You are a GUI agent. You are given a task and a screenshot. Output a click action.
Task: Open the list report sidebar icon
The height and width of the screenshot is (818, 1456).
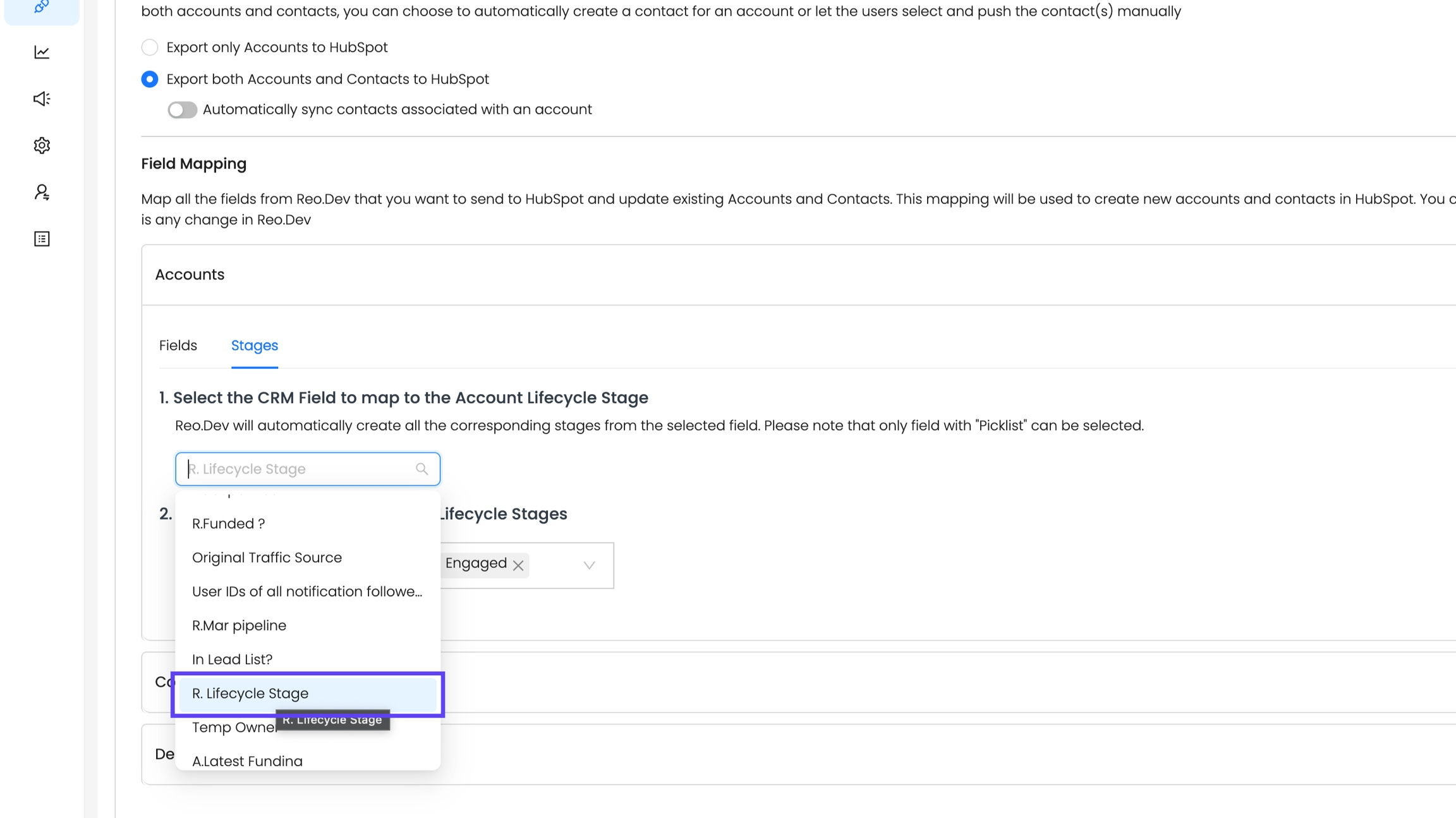pyautogui.click(x=42, y=239)
